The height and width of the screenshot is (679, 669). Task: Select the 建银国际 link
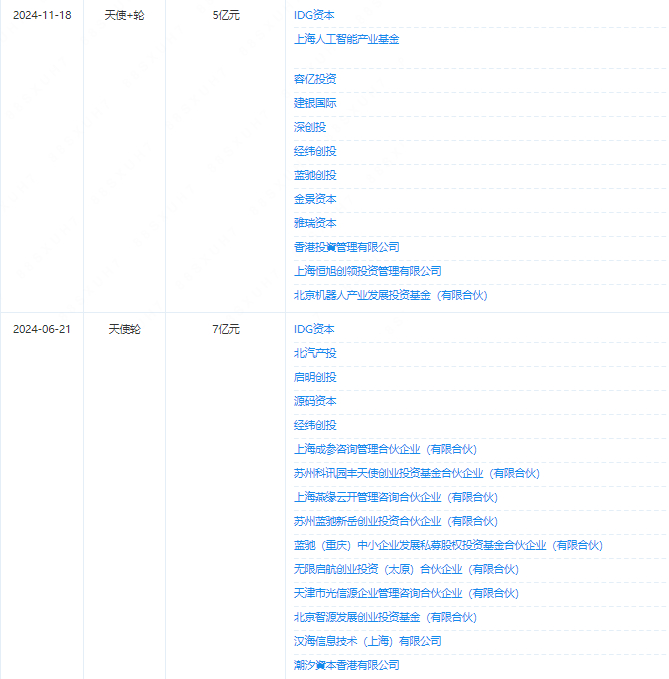(x=315, y=103)
